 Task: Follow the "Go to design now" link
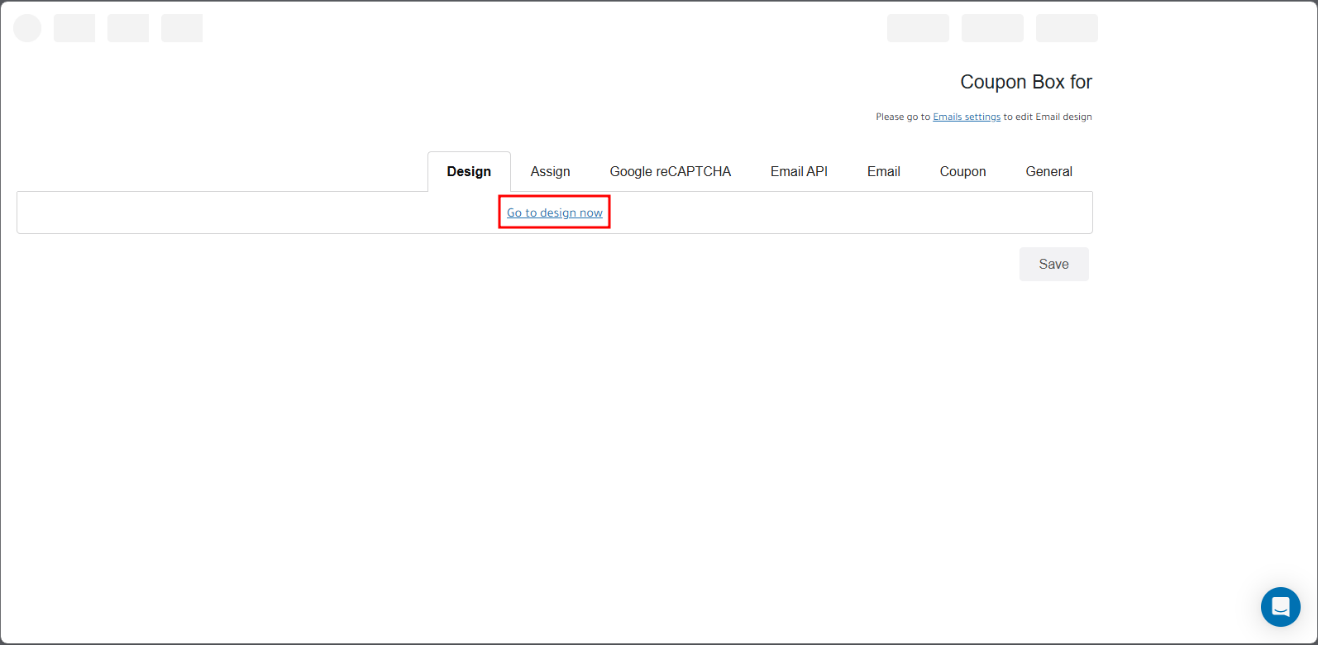tap(554, 213)
